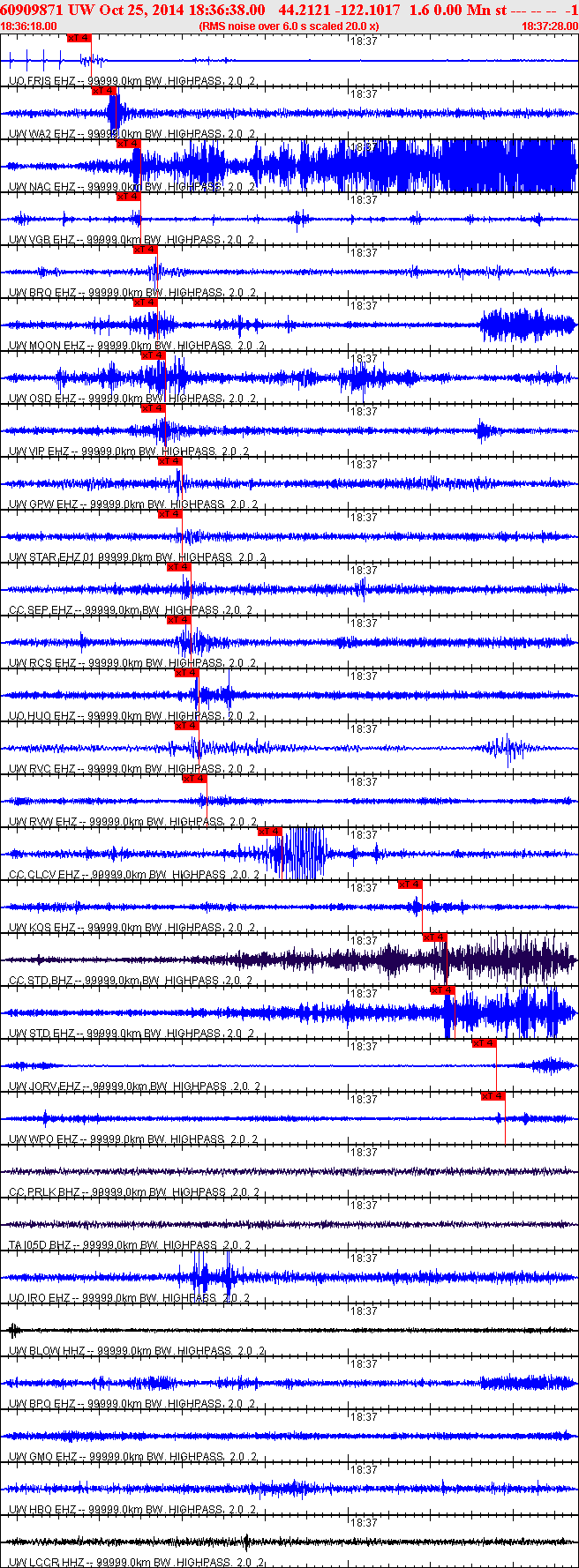The image size is (579, 1568).
Task: Click the UW MOON EHZ station label
Action: click(x=42, y=346)
